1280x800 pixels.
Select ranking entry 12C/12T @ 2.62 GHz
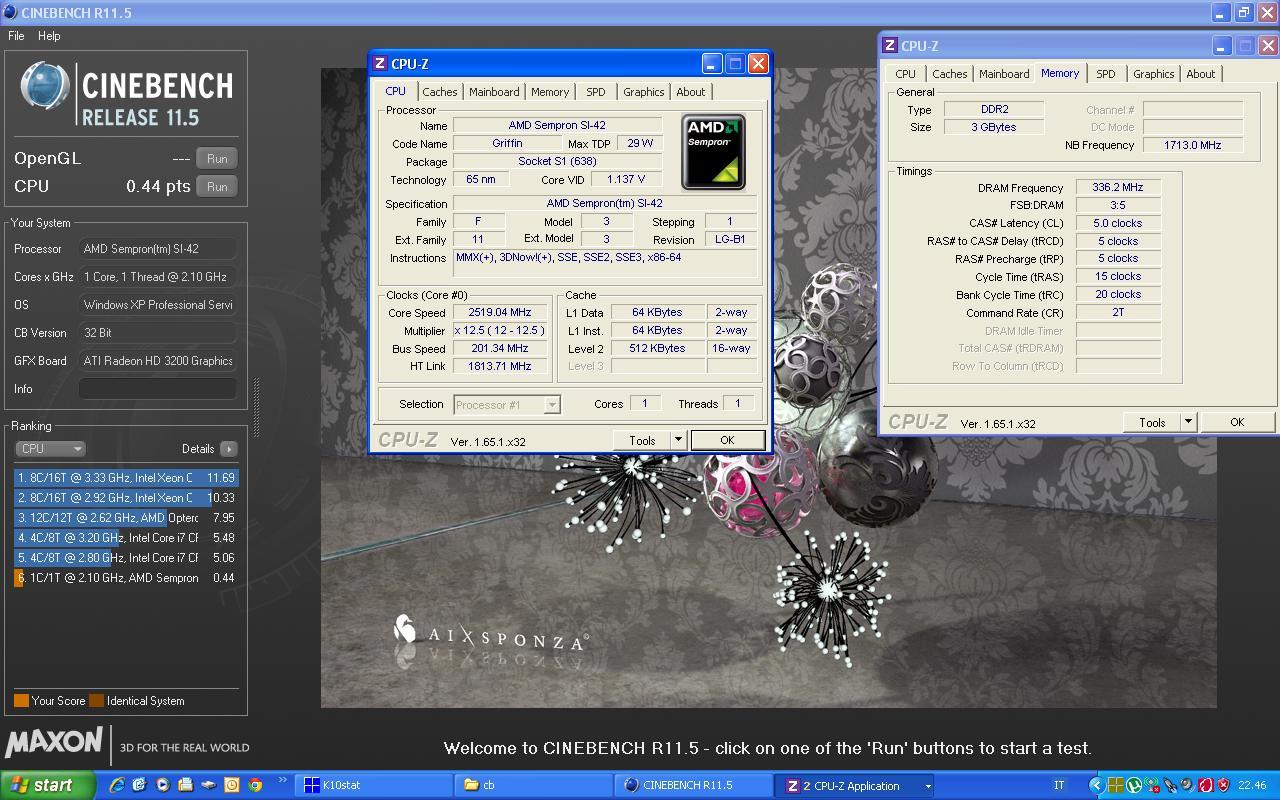tap(126, 518)
